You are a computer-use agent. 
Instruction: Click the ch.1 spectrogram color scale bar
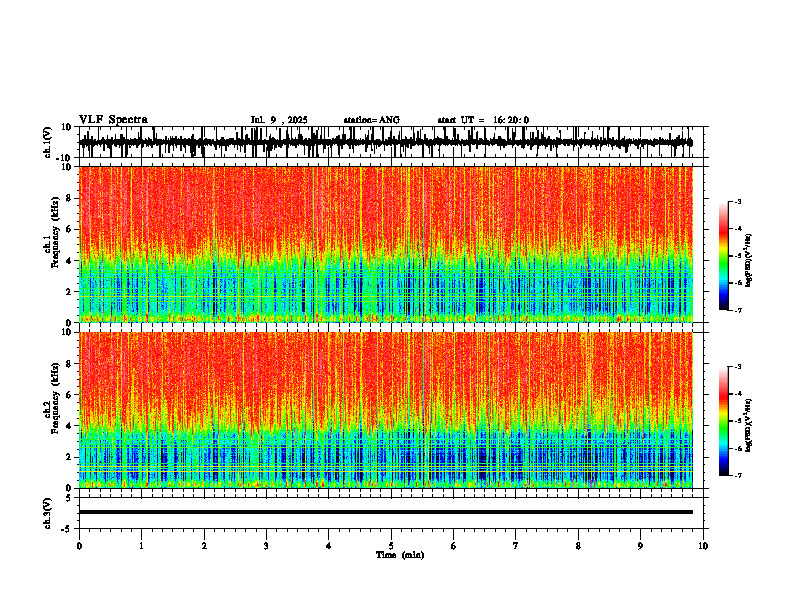(723, 256)
